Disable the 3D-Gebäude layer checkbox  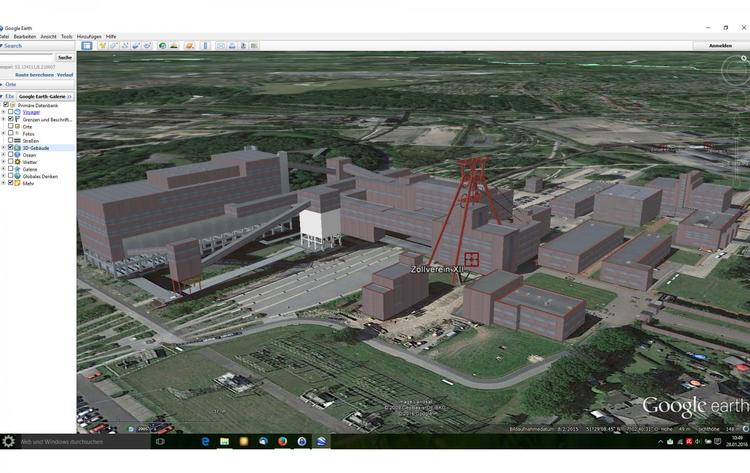point(11,148)
